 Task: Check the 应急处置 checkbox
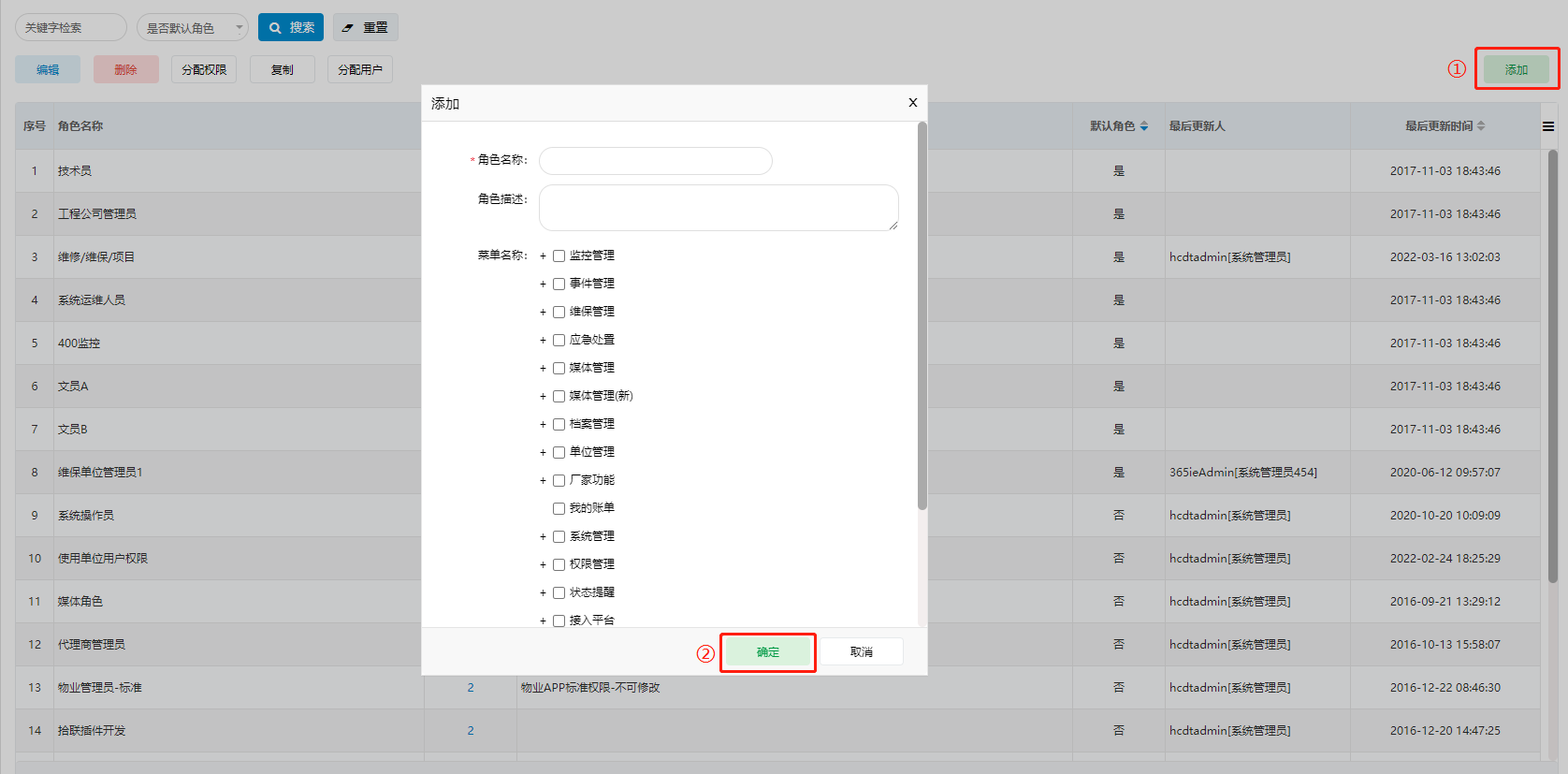click(559, 340)
